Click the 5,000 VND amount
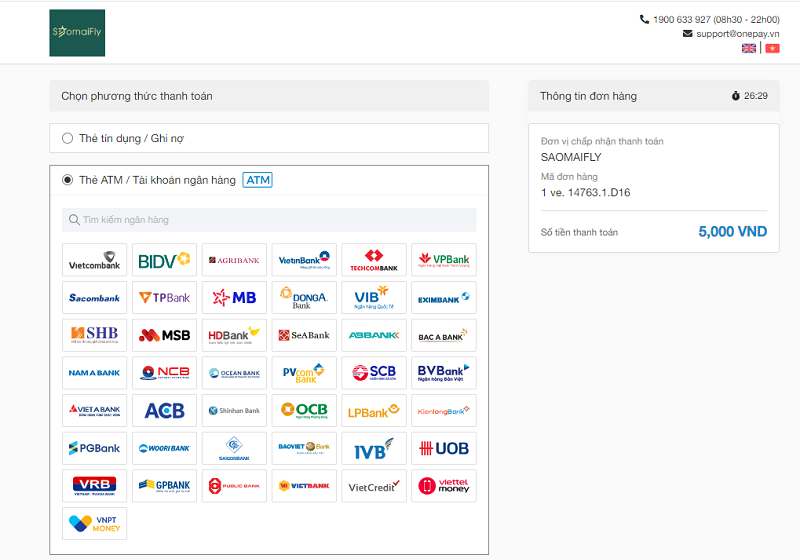The height and width of the screenshot is (560, 800). [x=733, y=232]
